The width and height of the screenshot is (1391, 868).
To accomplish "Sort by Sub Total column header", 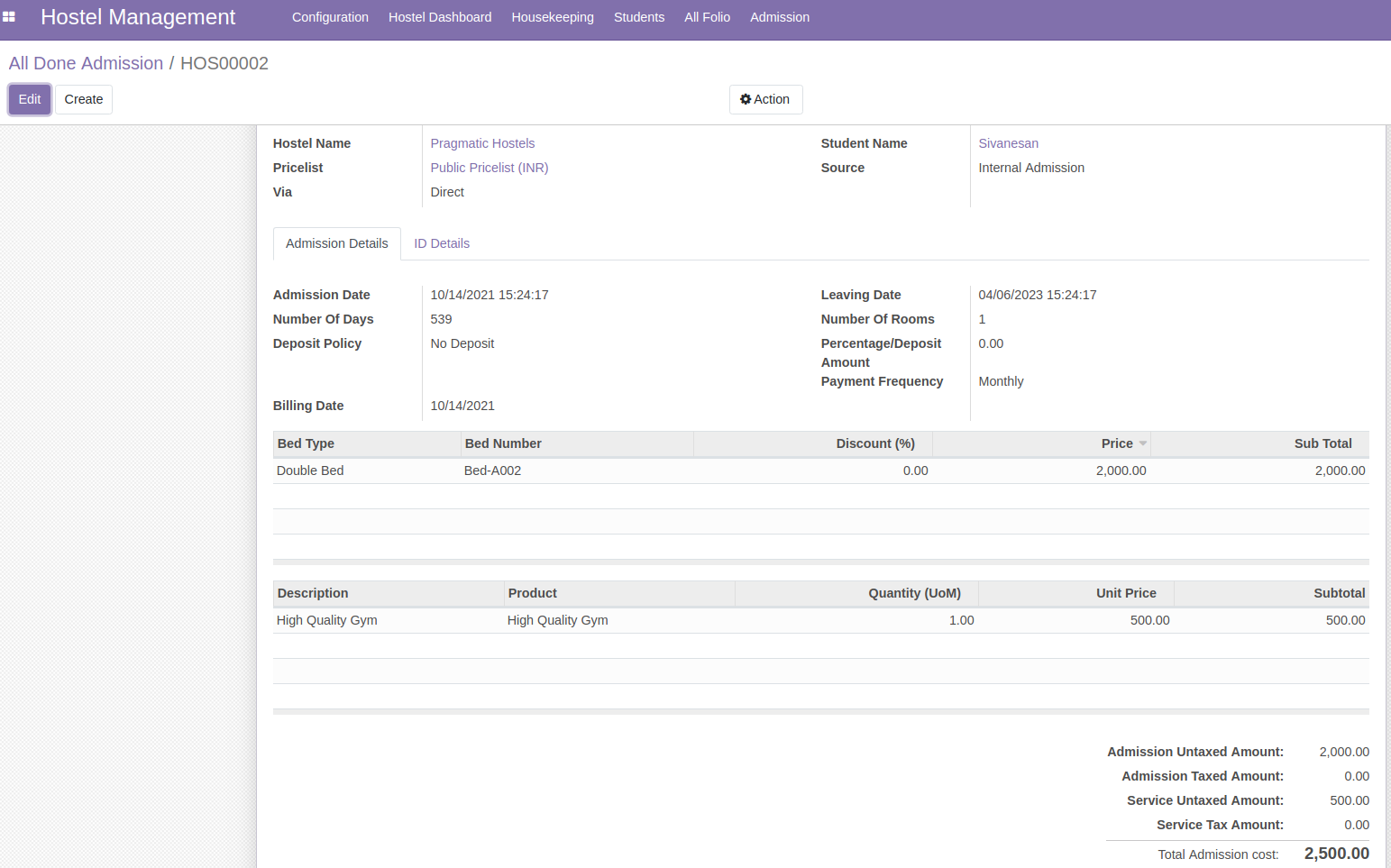I will (x=1259, y=443).
